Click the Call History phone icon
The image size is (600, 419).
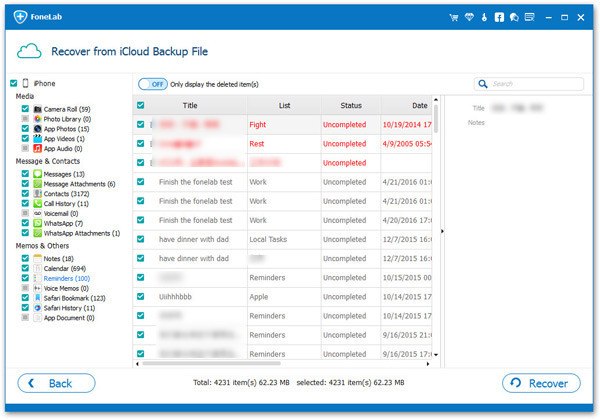38,204
